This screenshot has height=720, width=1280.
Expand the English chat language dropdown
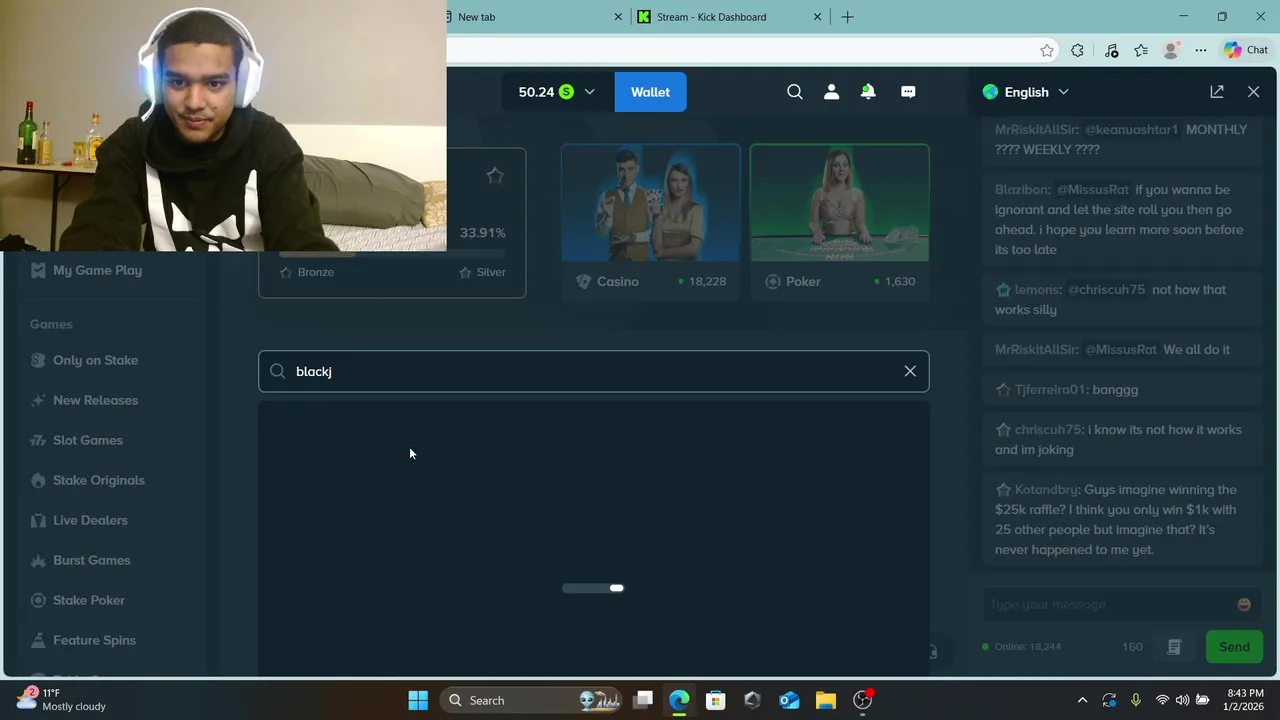point(1026,92)
